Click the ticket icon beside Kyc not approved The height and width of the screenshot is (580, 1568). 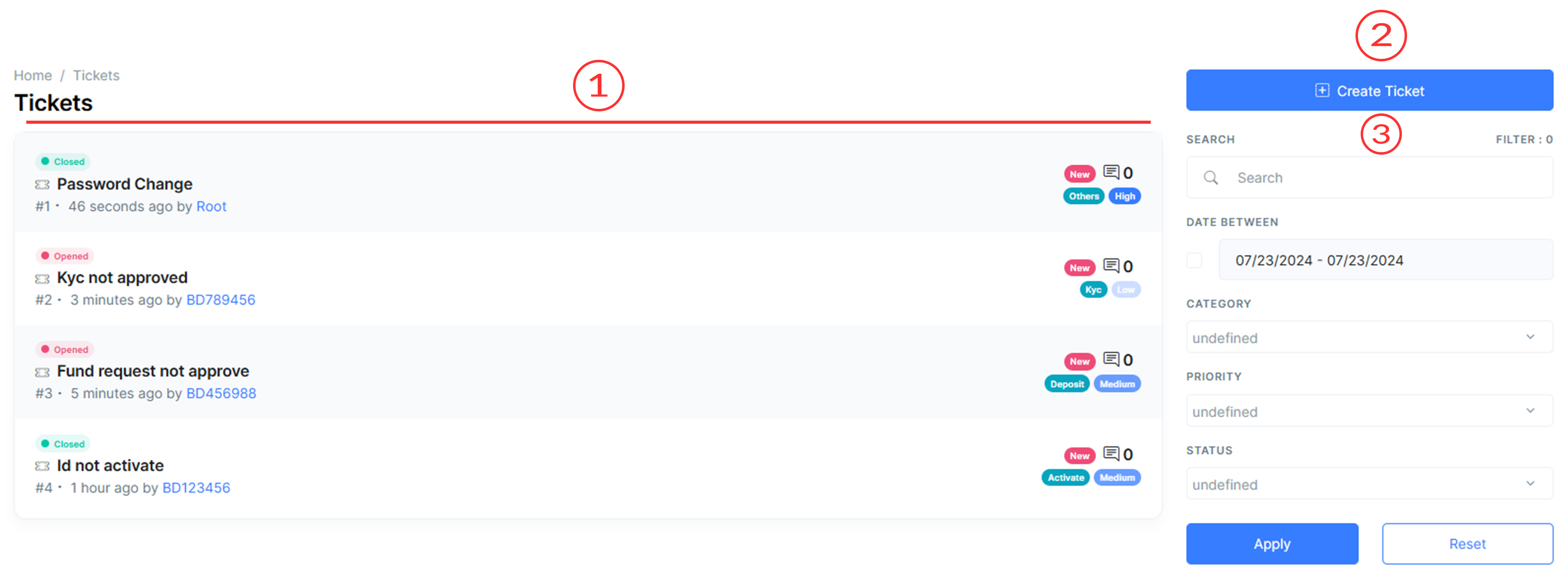(42, 279)
